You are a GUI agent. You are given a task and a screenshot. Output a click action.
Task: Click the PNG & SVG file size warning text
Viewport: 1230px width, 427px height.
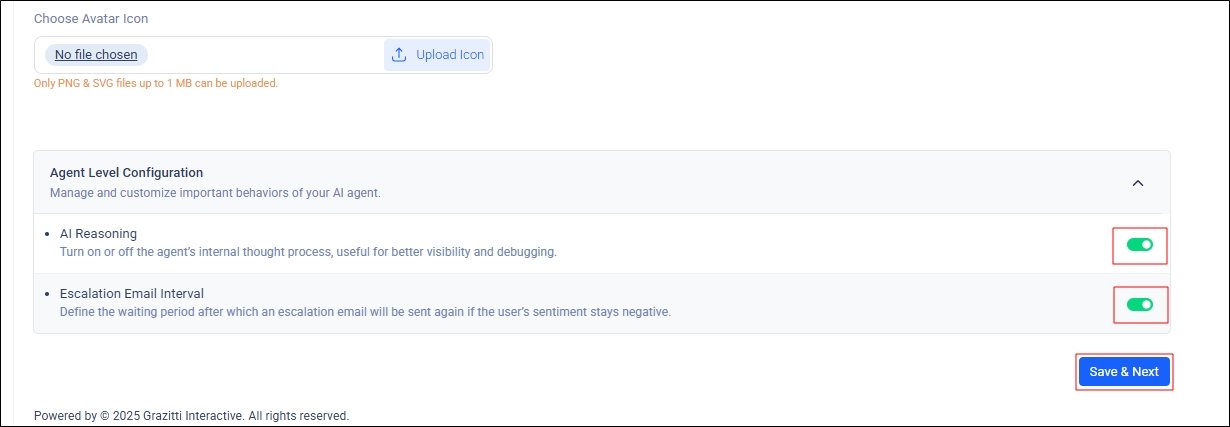pos(156,83)
